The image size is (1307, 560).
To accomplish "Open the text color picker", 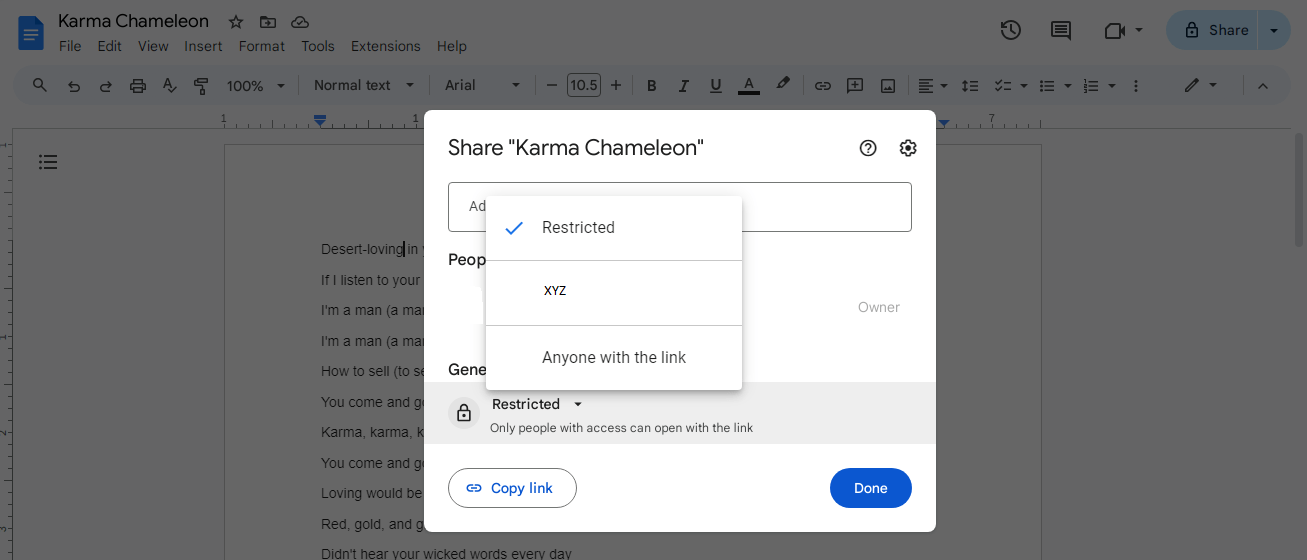I will pos(748,86).
